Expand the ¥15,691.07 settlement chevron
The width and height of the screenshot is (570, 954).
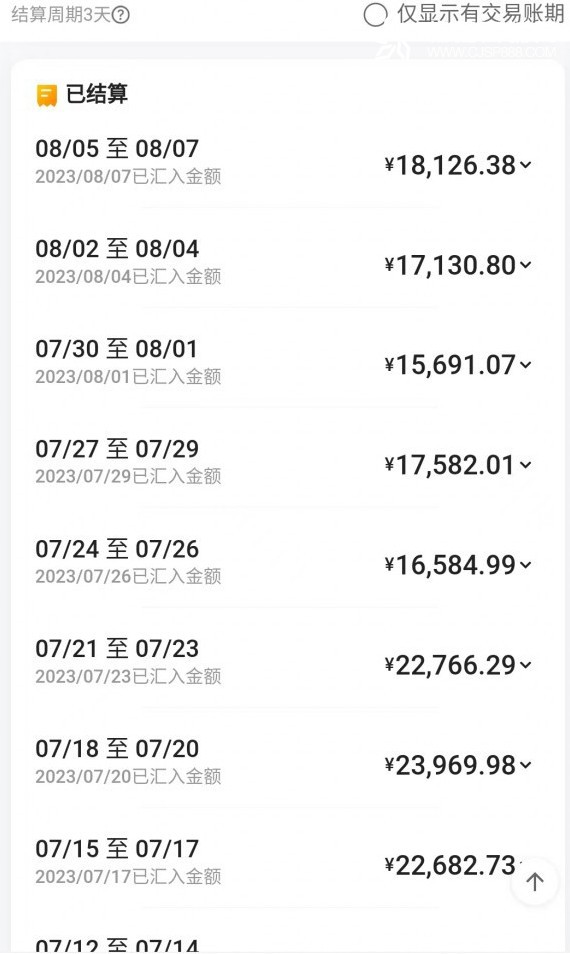(526, 364)
